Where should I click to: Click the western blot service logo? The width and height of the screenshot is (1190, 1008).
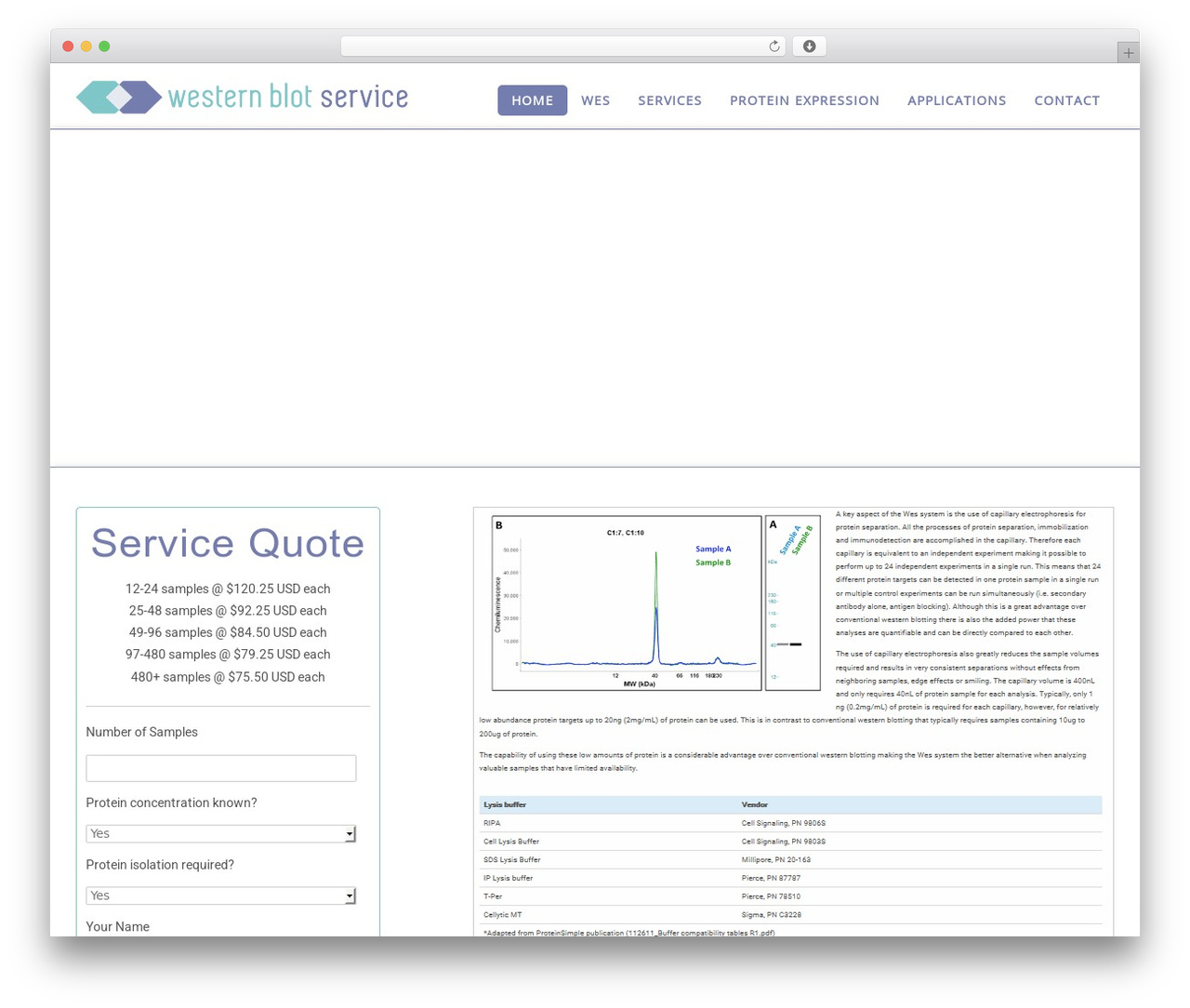pyautogui.click(x=242, y=97)
